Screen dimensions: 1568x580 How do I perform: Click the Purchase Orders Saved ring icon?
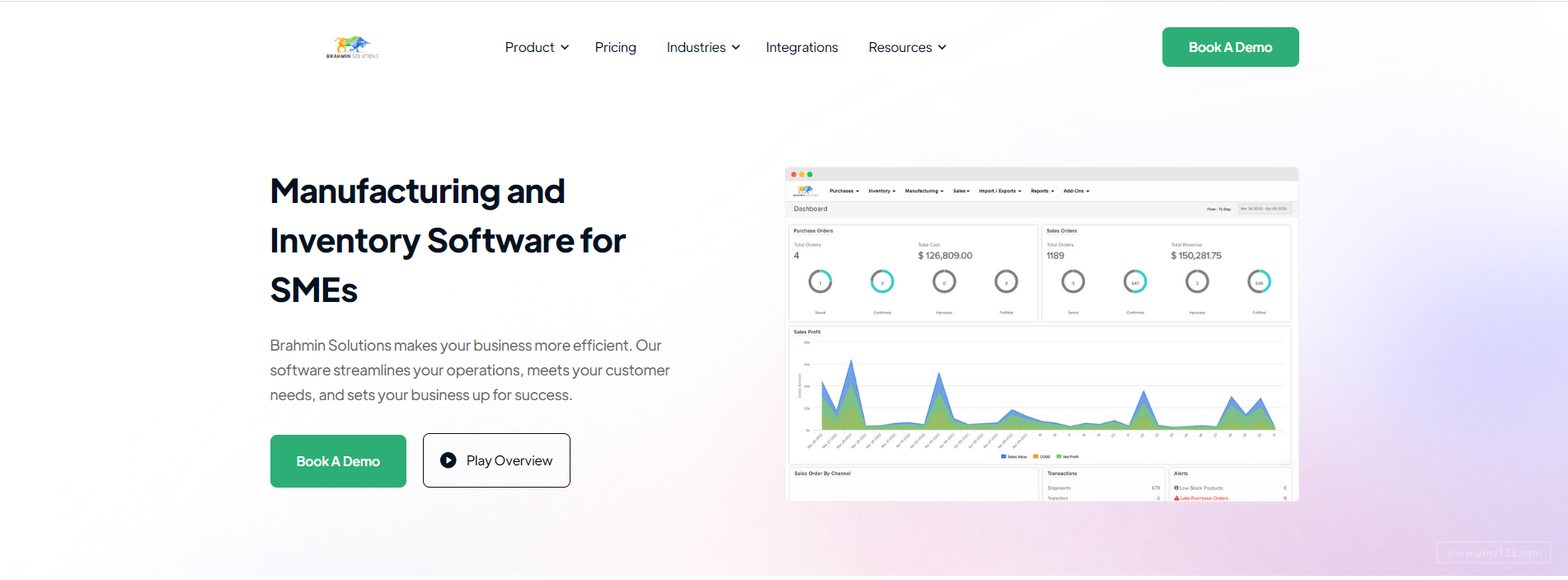tap(820, 282)
